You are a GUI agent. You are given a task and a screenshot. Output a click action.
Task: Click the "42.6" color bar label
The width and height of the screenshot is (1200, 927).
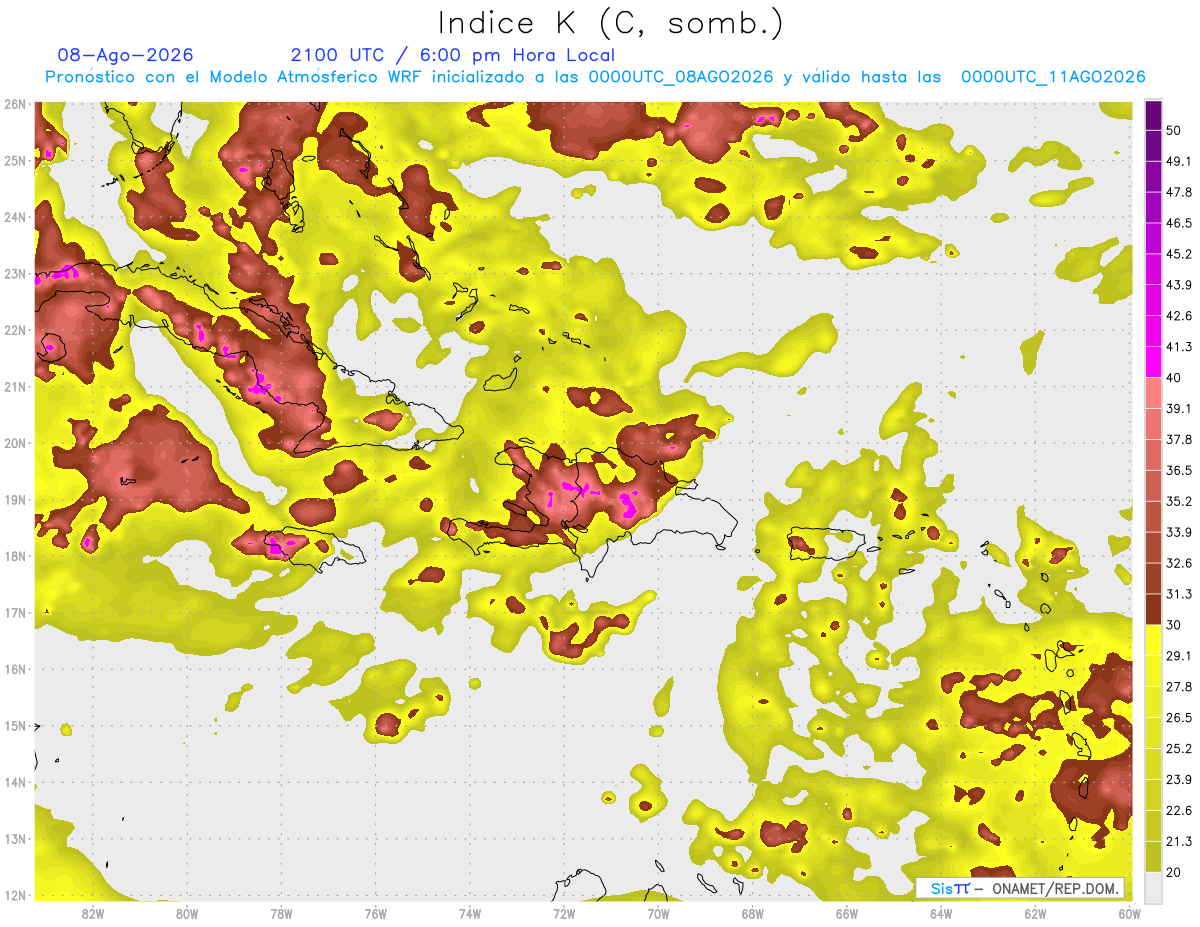[x=1179, y=316]
